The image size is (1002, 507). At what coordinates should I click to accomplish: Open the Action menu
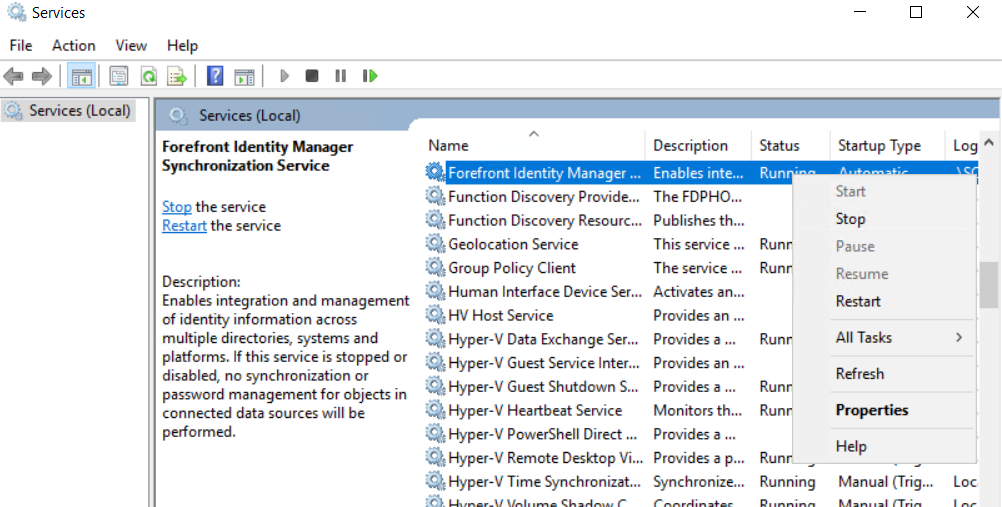(73, 45)
